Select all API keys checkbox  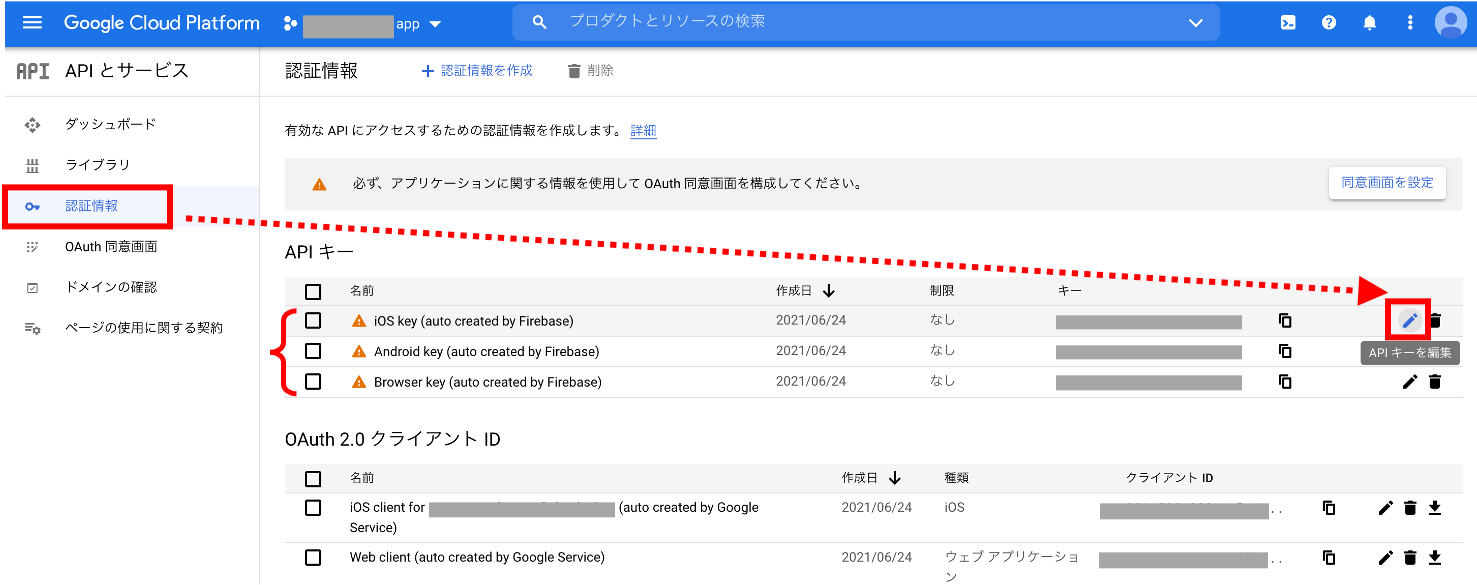[313, 292]
